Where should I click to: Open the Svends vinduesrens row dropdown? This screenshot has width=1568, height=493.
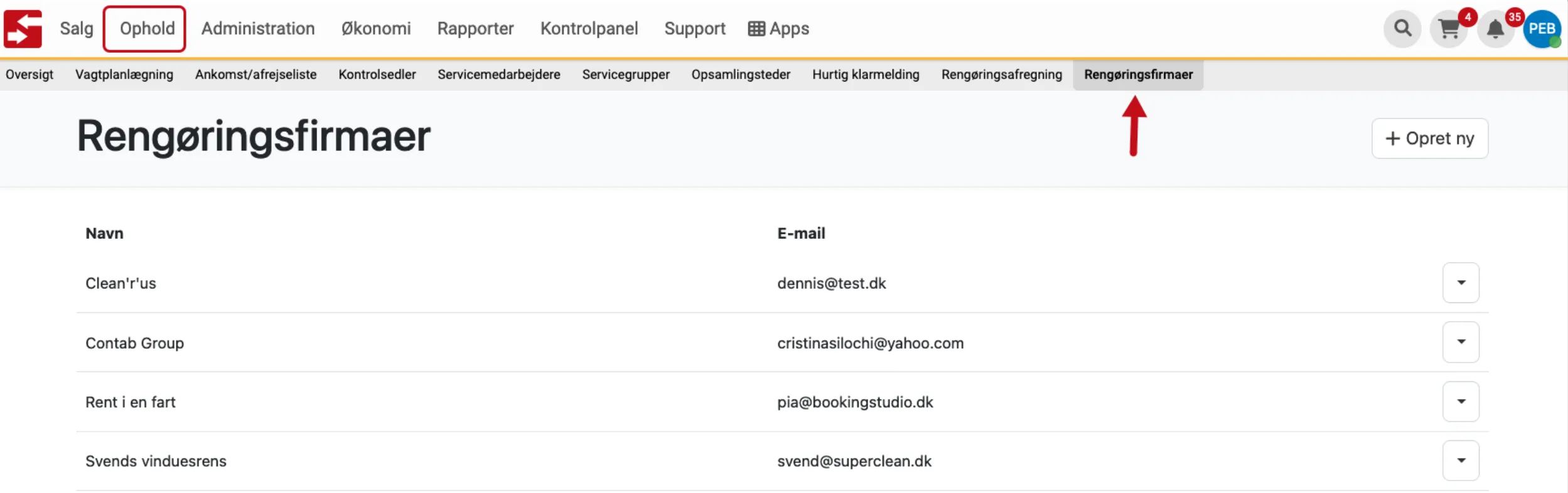(x=1461, y=461)
